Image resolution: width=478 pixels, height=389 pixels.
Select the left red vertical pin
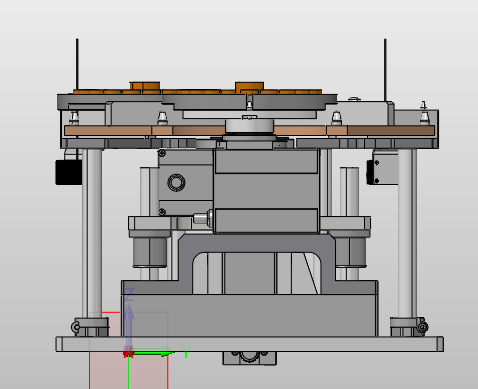coord(77,64)
